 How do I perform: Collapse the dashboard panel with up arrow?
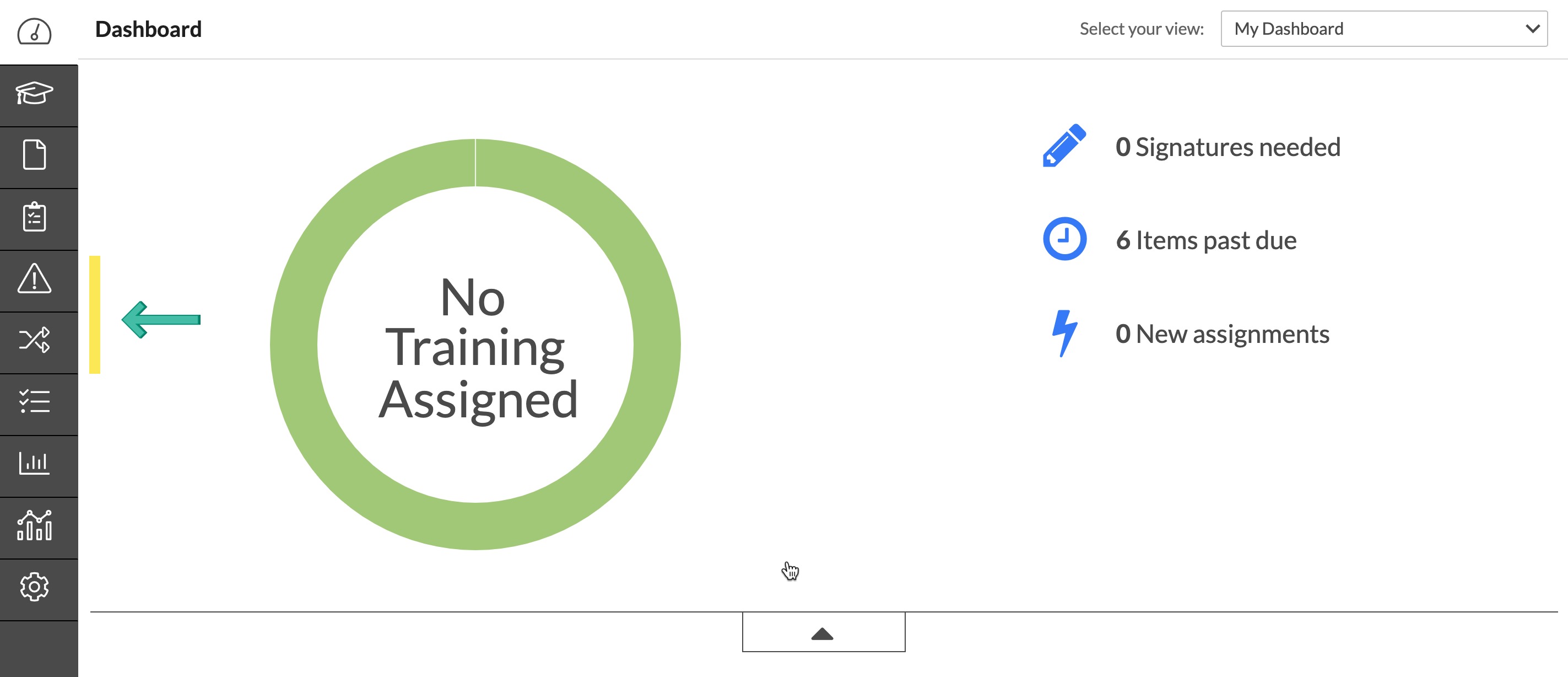tap(823, 632)
